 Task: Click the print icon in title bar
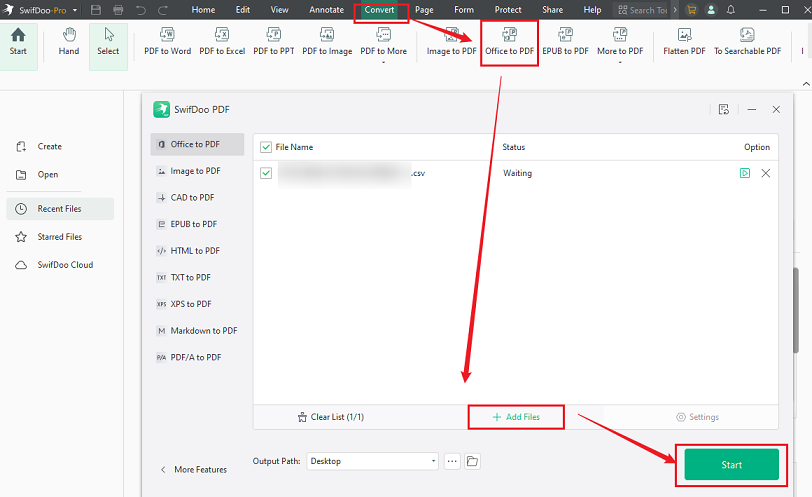118,10
